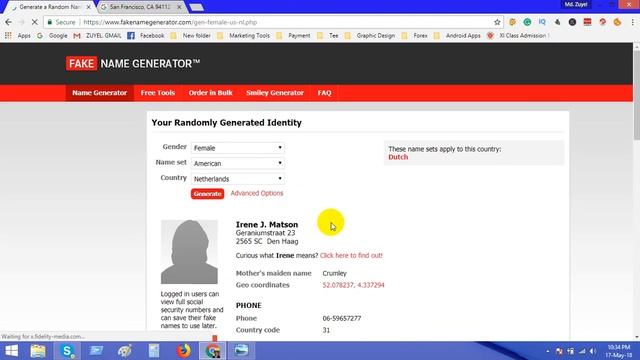Select Name Generator in the nav bar
This screenshot has width=640, height=360.
(x=100, y=93)
